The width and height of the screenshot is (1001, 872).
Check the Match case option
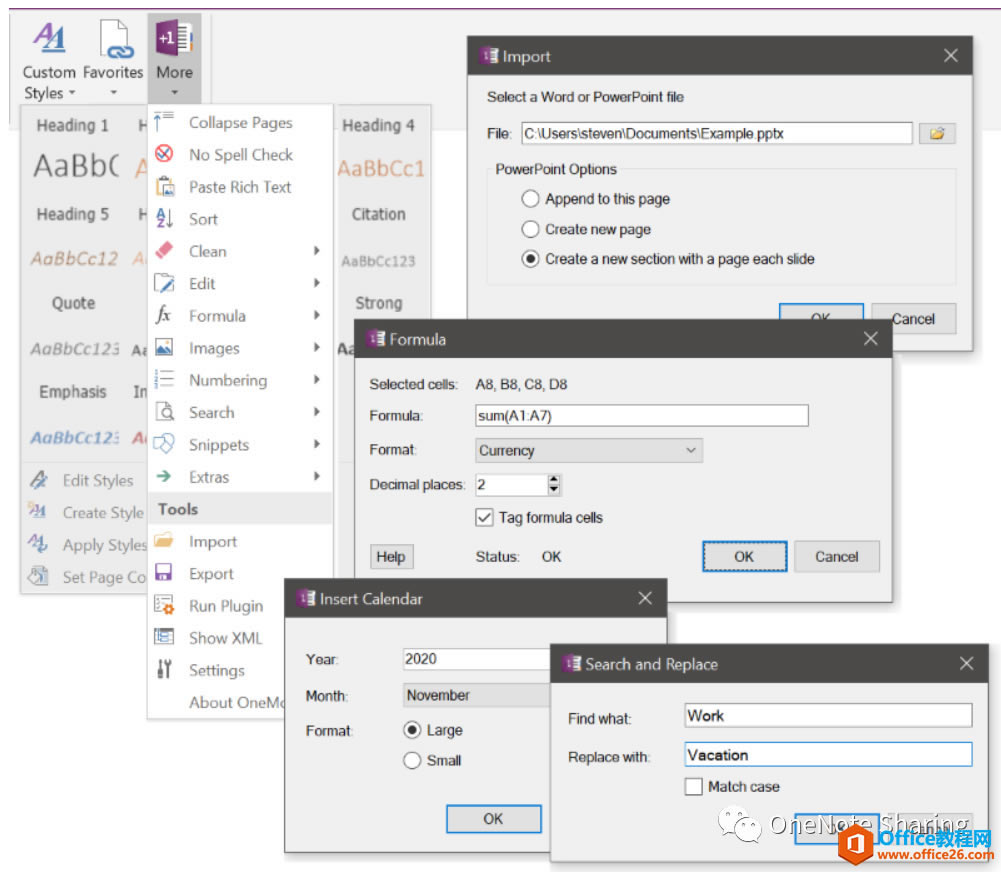(694, 786)
